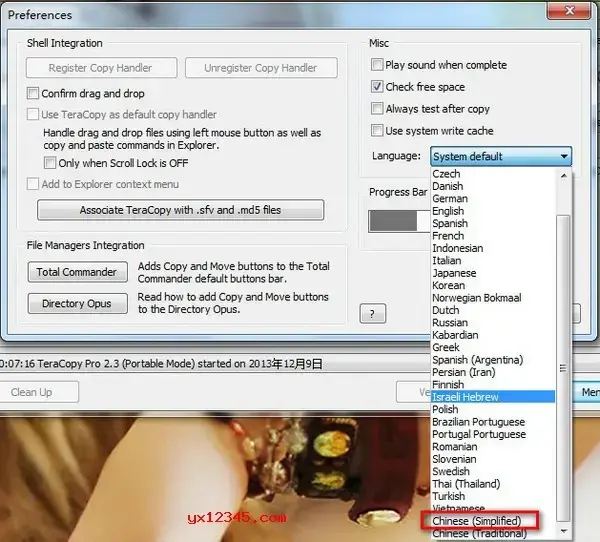
Task: Choose Chinese (Simplified) from the list
Action: tap(493, 521)
